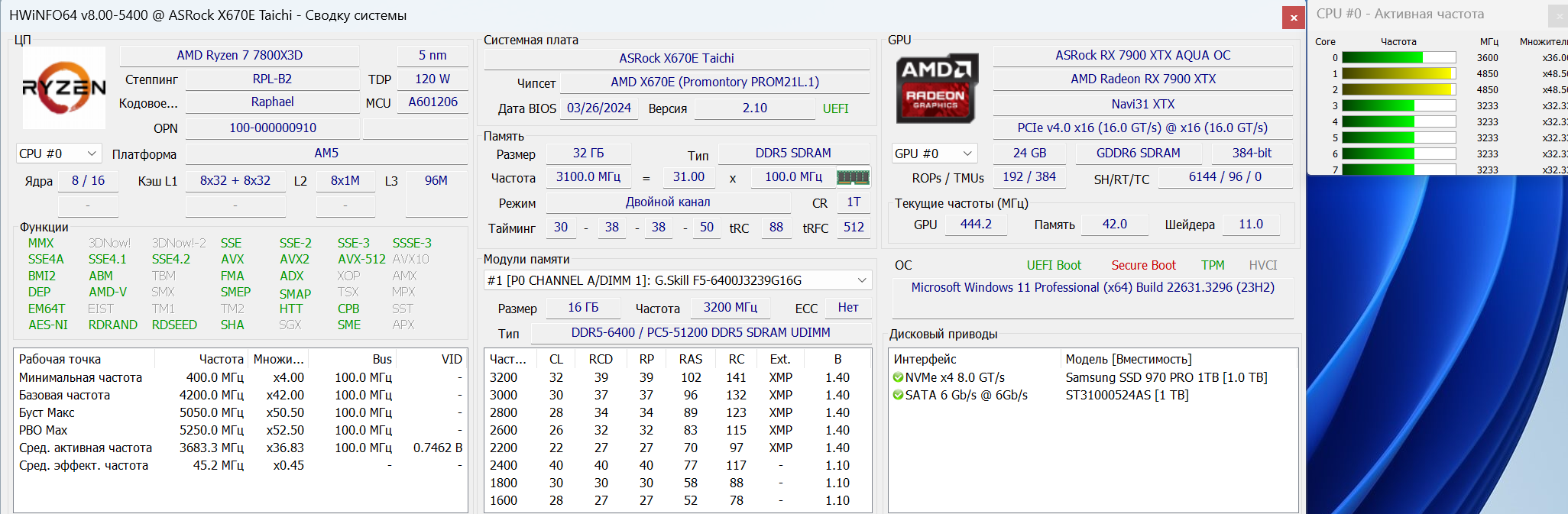Screen dimensions: 1568x514
Task: Open the GPU #0 selector dropdown
Action: [x=935, y=154]
